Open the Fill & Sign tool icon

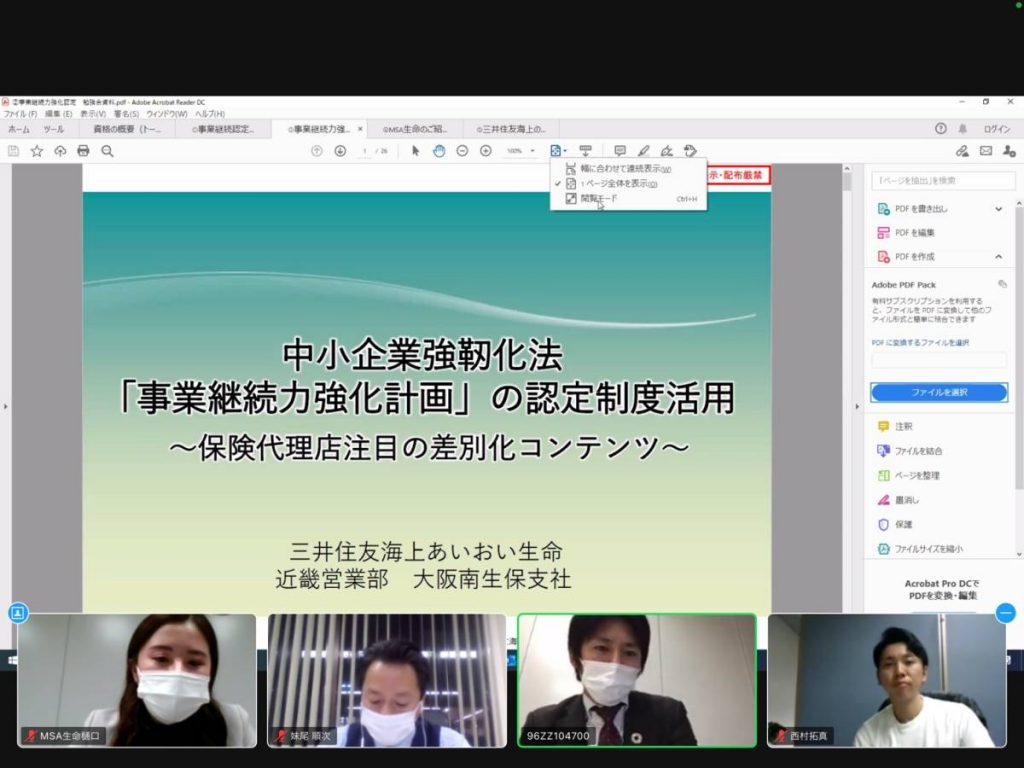coord(667,151)
